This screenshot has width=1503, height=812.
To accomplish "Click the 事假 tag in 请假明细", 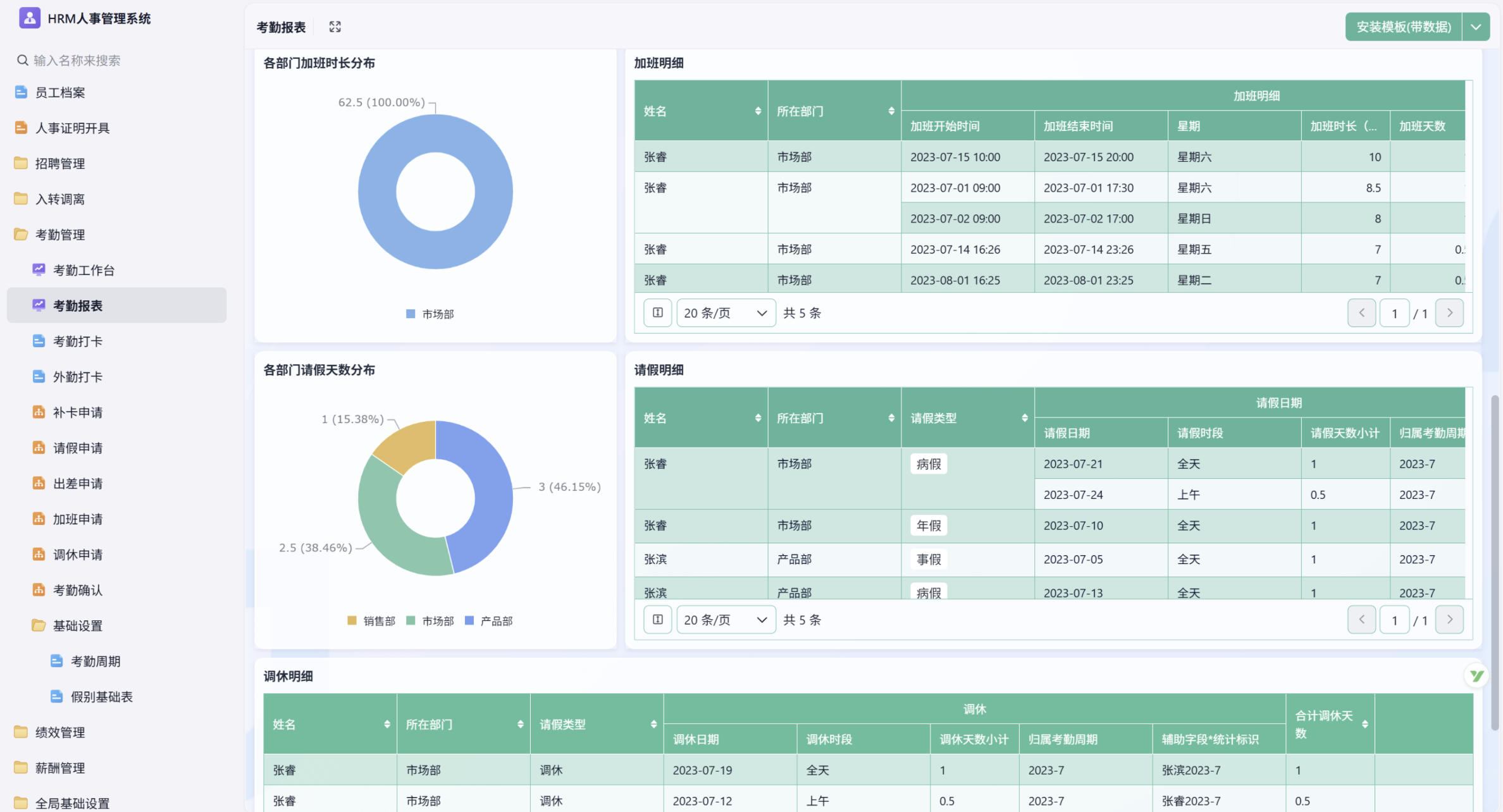I will (929, 559).
